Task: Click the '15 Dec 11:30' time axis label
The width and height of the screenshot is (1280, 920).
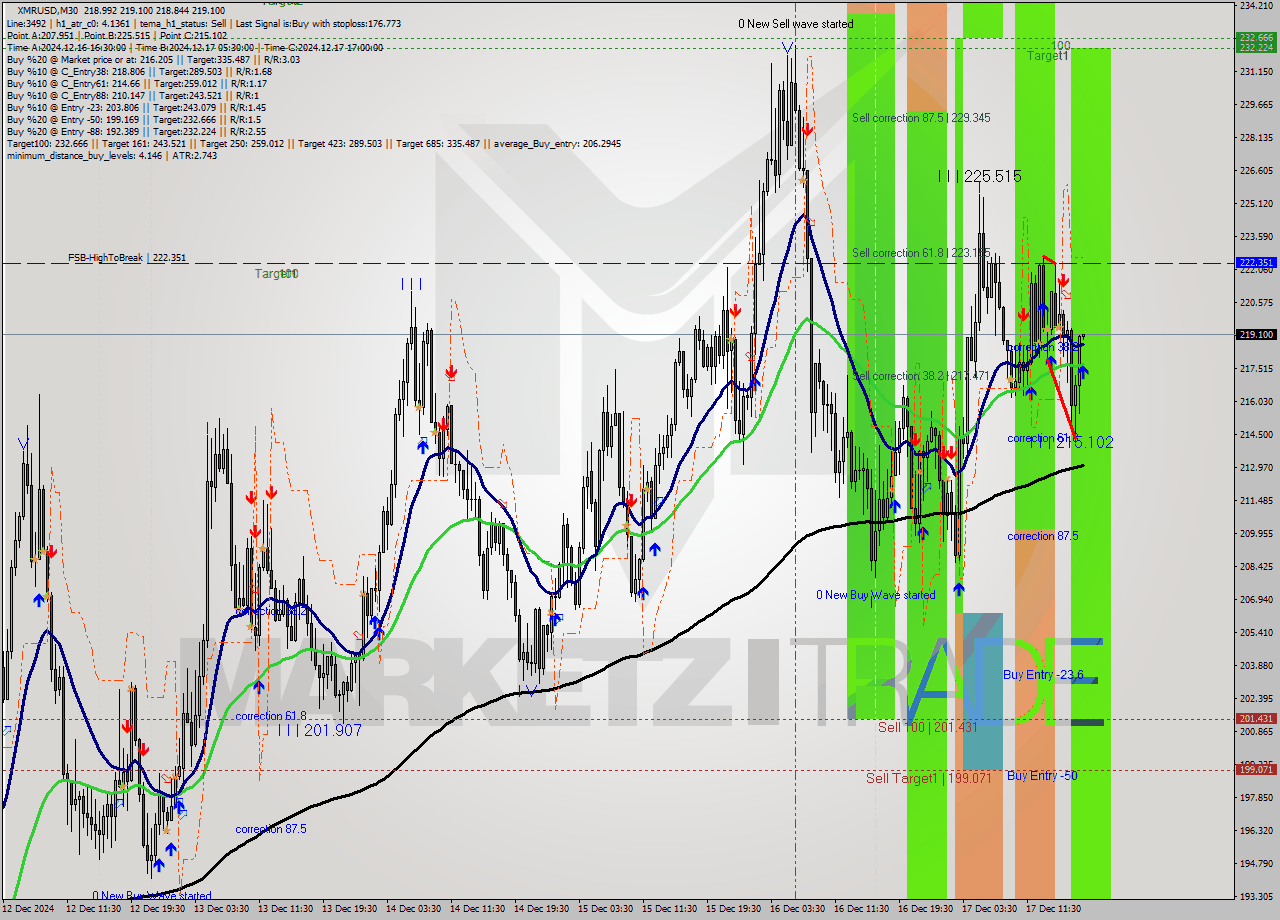Action: tap(669, 909)
